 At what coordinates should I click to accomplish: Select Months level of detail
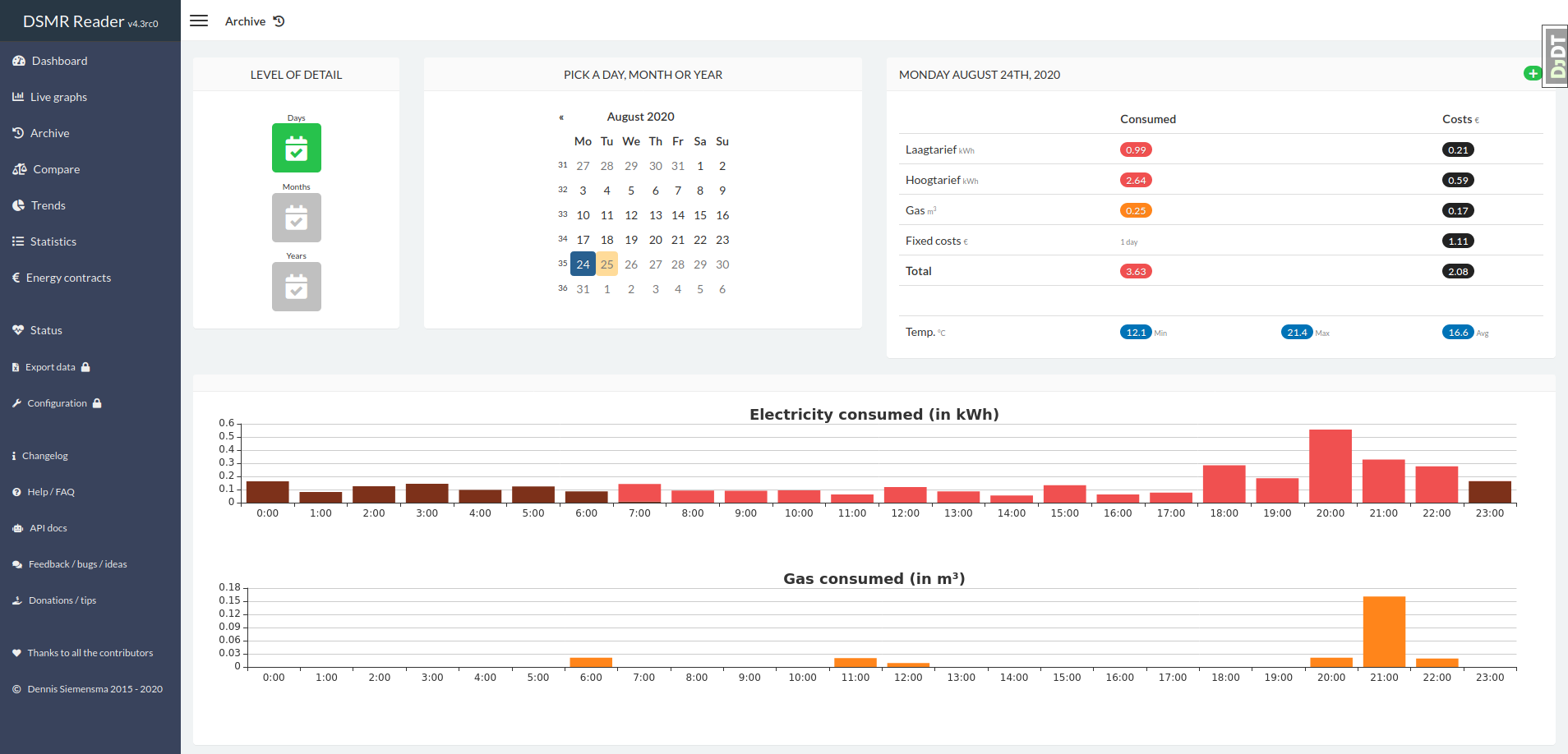point(297,218)
